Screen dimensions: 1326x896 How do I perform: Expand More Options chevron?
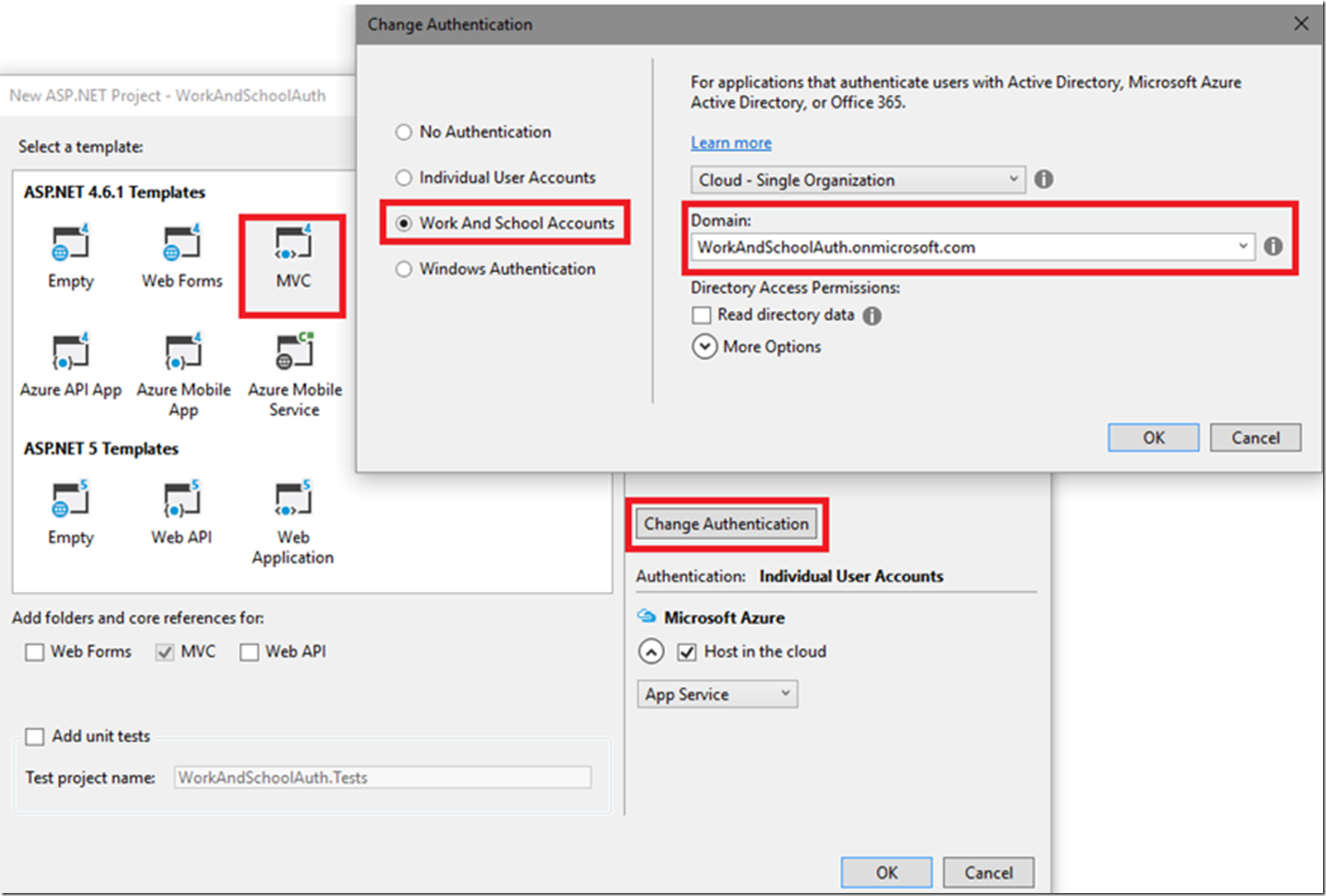point(704,346)
